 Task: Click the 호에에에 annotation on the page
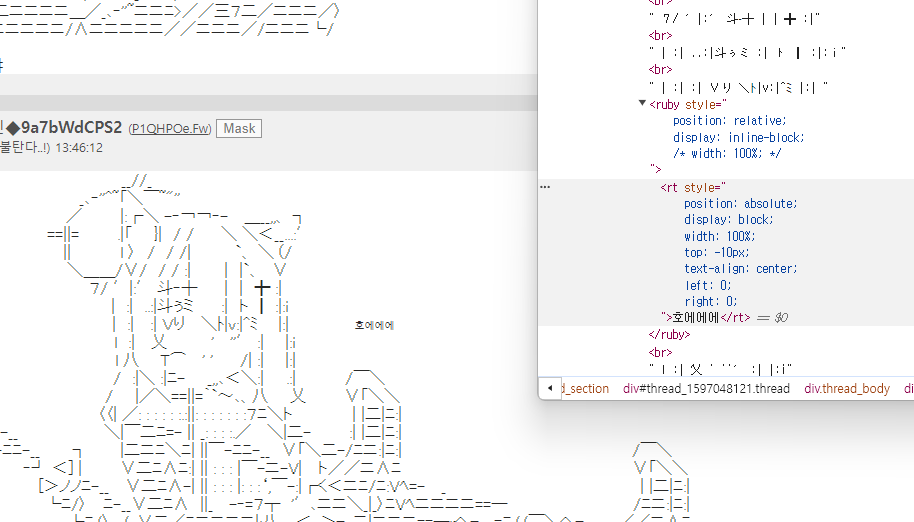(x=375, y=325)
